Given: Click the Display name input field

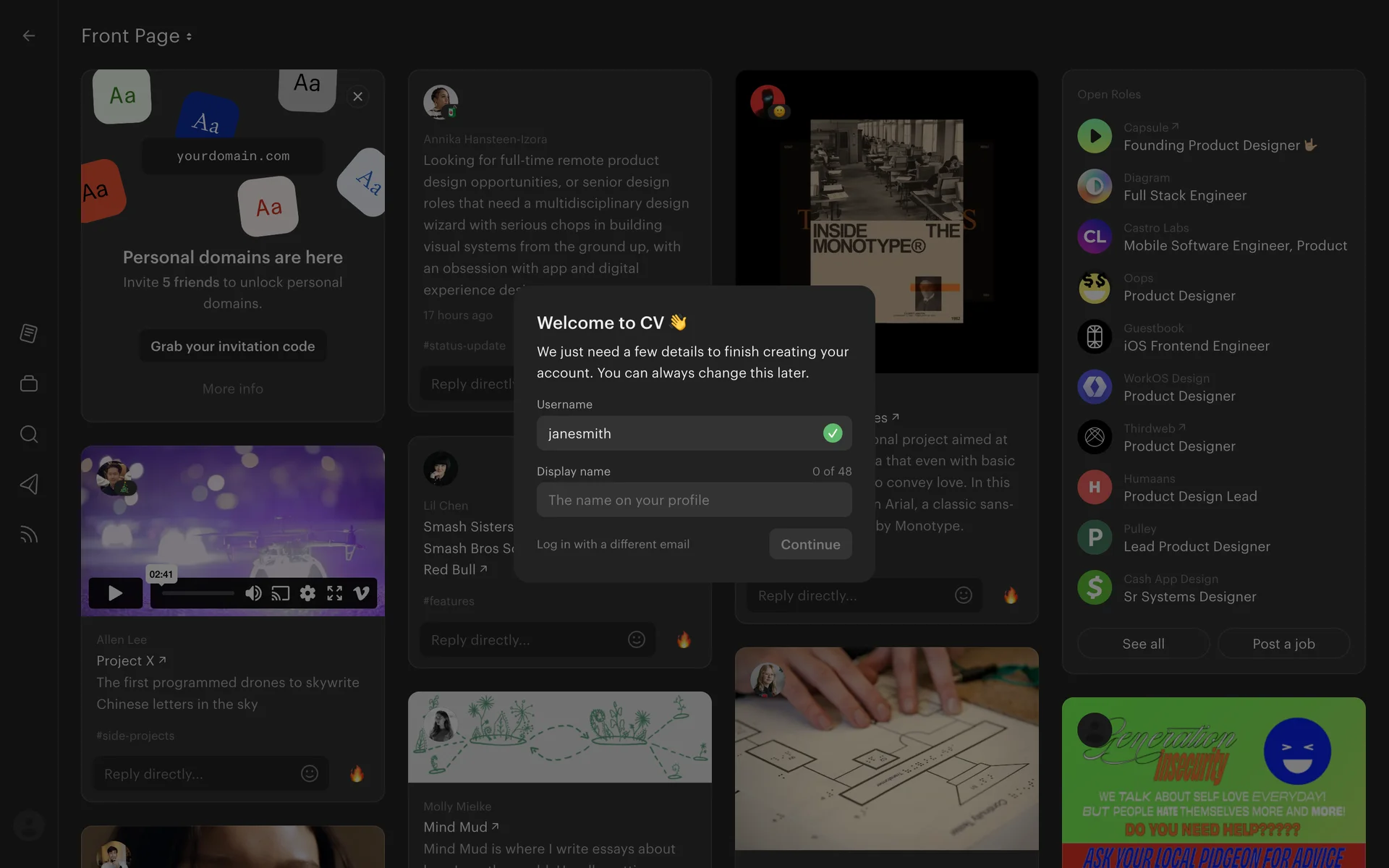Looking at the screenshot, I should point(694,500).
